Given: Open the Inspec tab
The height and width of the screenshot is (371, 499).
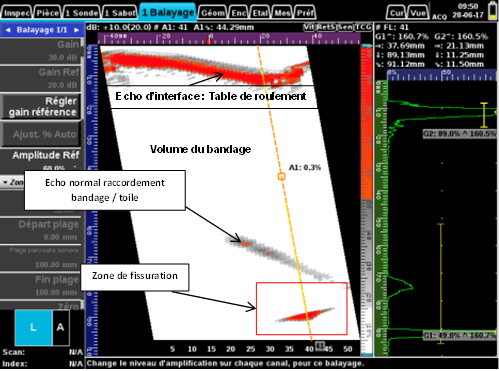Looking at the screenshot, I should pos(17,13).
